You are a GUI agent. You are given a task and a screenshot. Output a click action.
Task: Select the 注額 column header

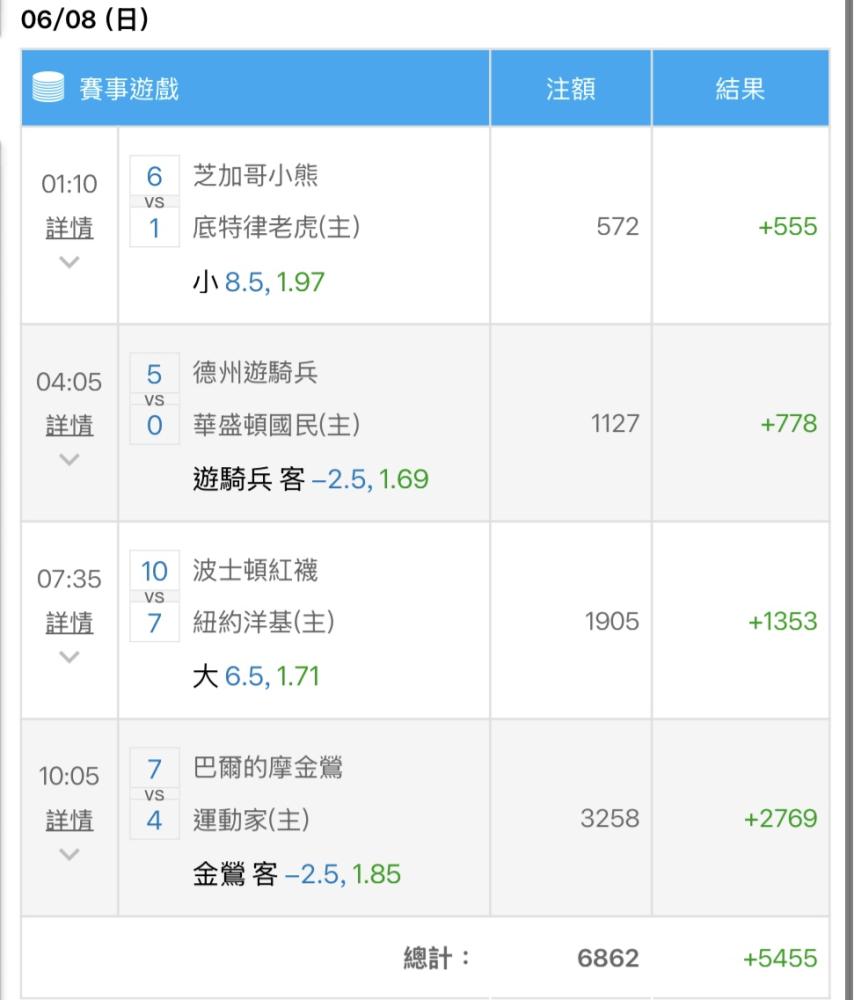coord(571,88)
